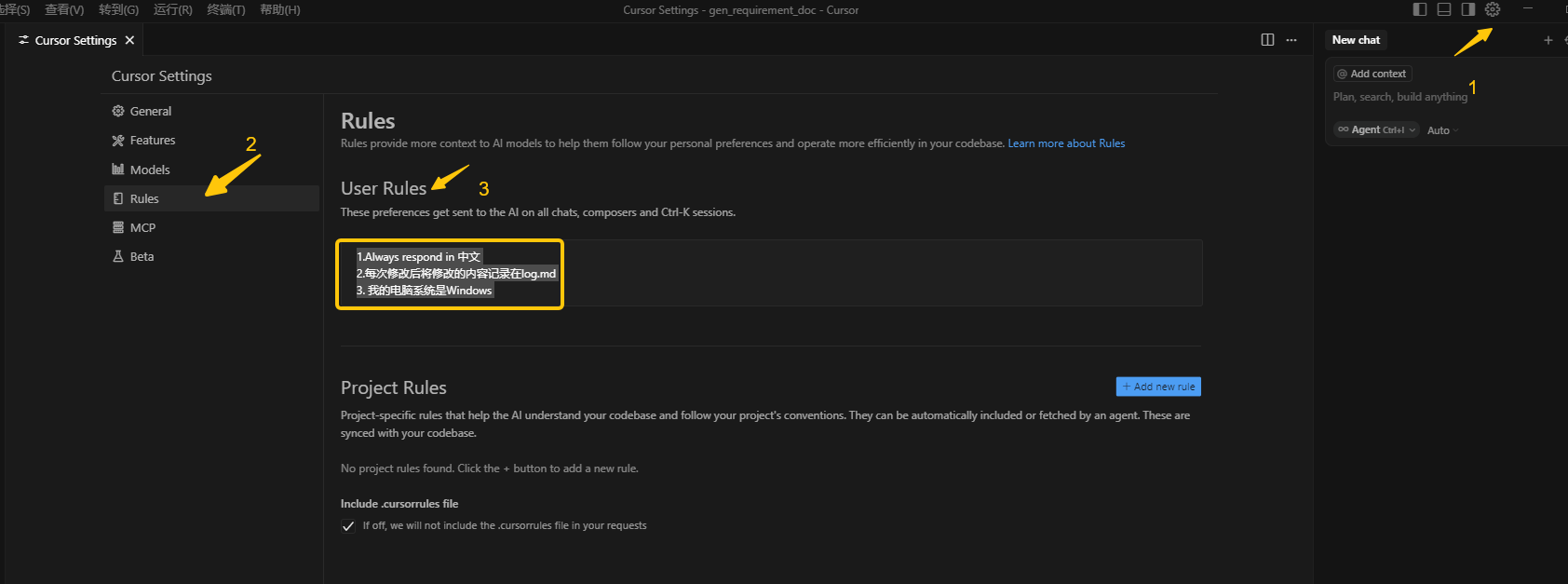Start new chat with plus icon

1548,40
